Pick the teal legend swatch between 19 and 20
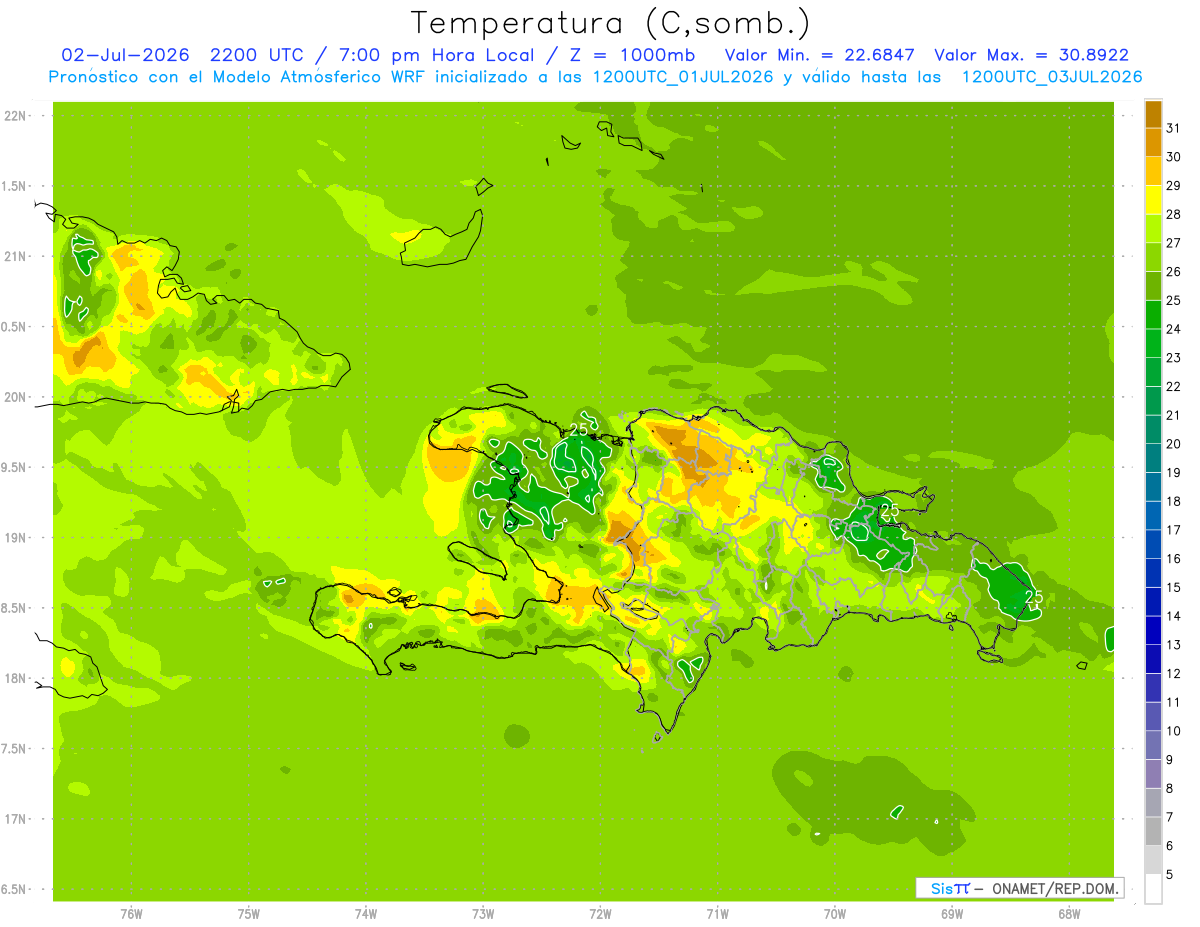1200x927 pixels. (1153, 458)
